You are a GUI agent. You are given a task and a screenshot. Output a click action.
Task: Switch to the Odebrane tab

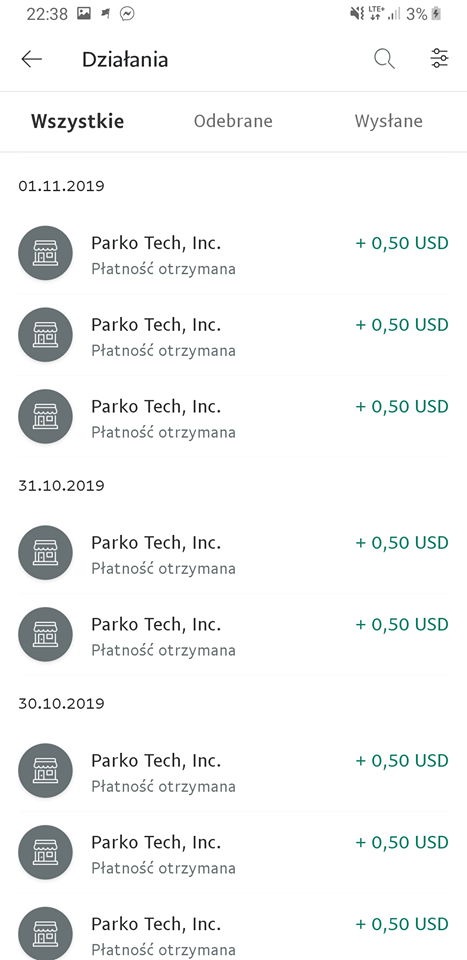pyautogui.click(x=233, y=121)
